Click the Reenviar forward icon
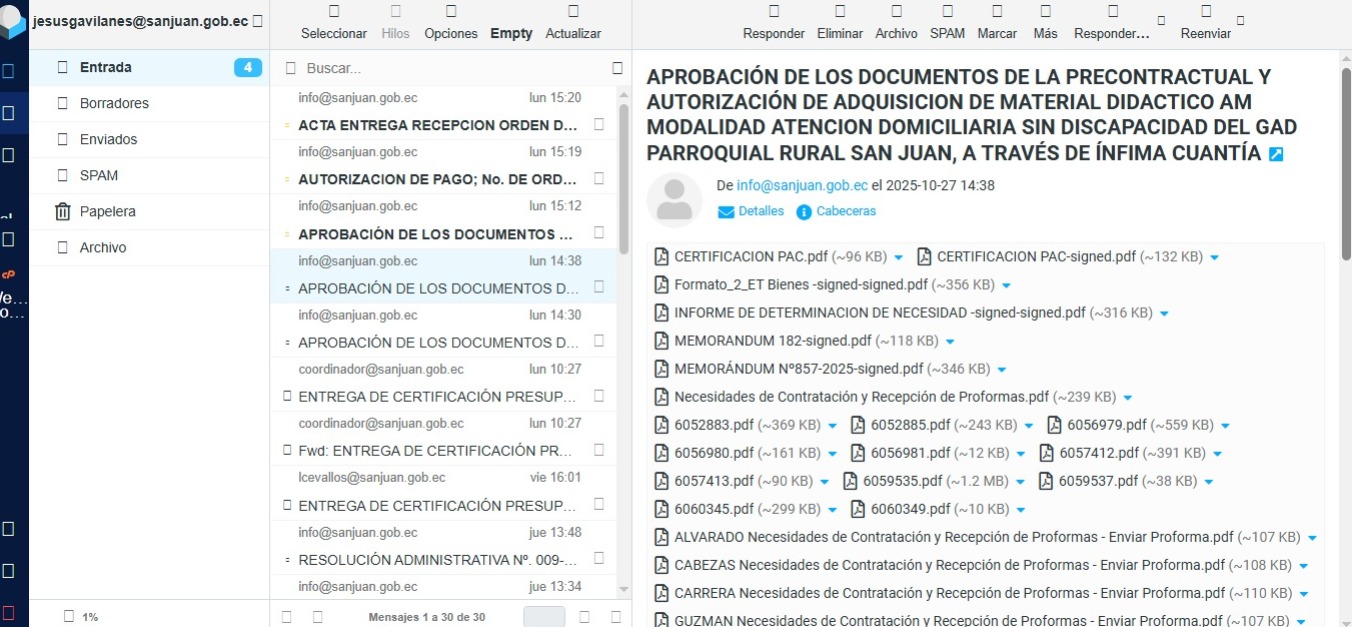The width and height of the screenshot is (1352, 627). (1205, 12)
